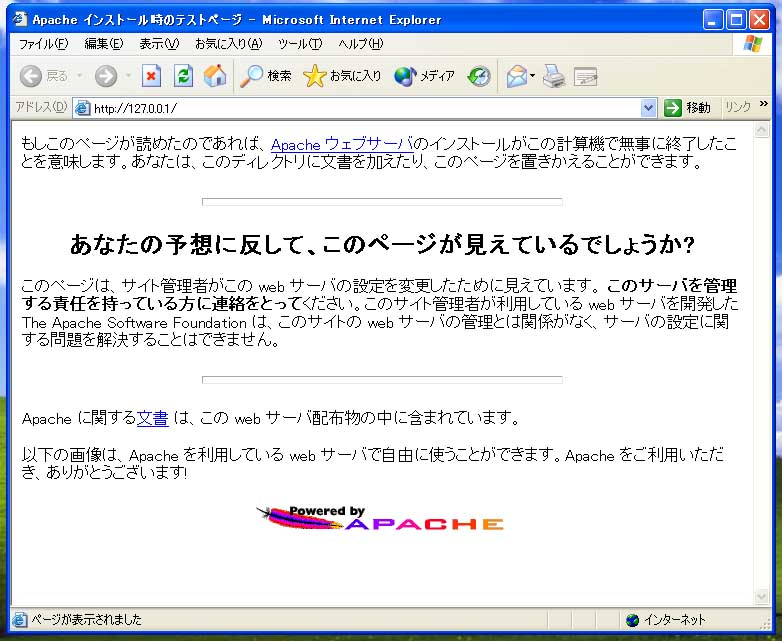Follow the Apache ウェブサーバ link
The width and height of the screenshot is (782, 641).
point(342,145)
